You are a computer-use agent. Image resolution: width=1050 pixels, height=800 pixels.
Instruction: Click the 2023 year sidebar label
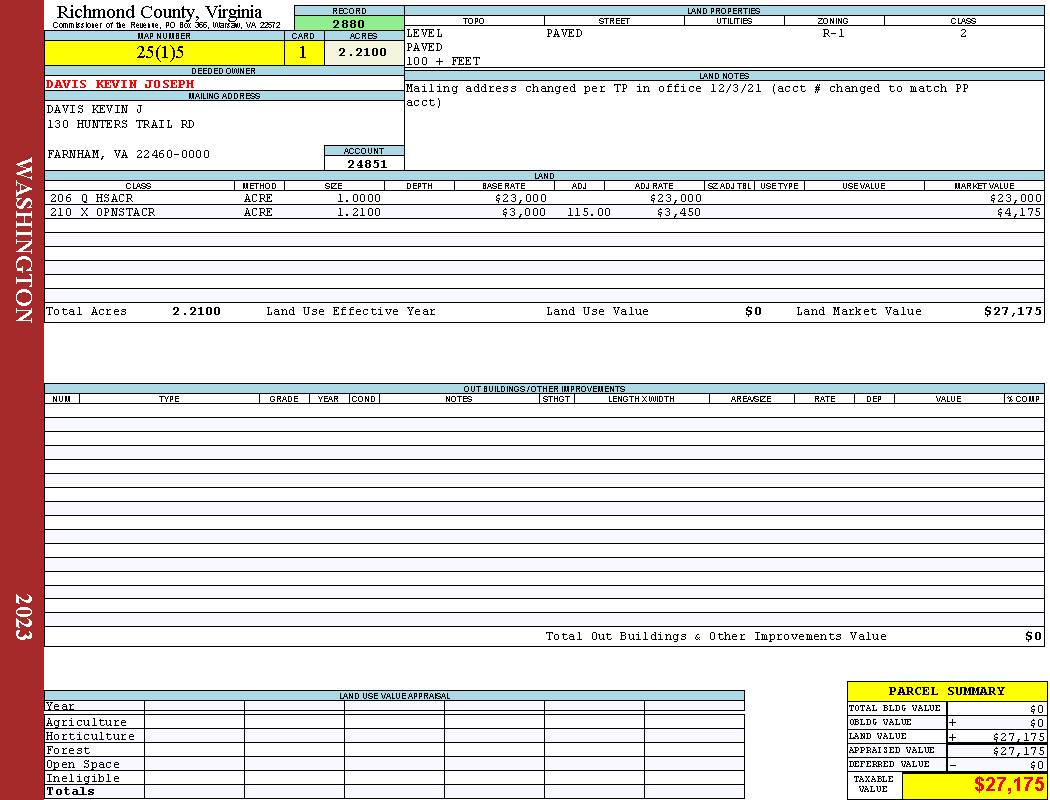click(x=23, y=617)
